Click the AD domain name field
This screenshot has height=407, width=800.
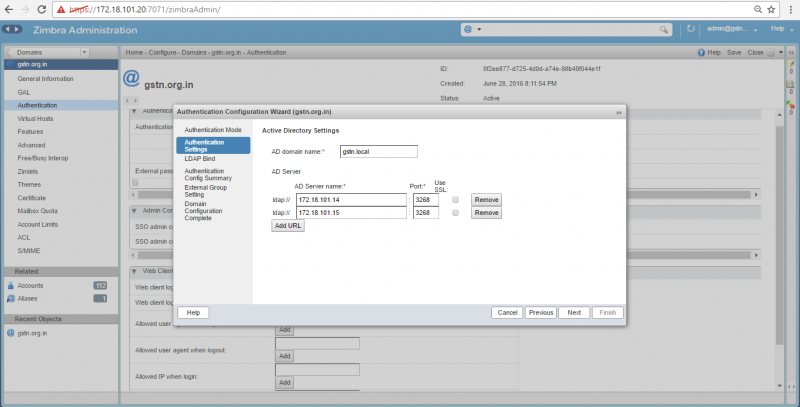379,151
